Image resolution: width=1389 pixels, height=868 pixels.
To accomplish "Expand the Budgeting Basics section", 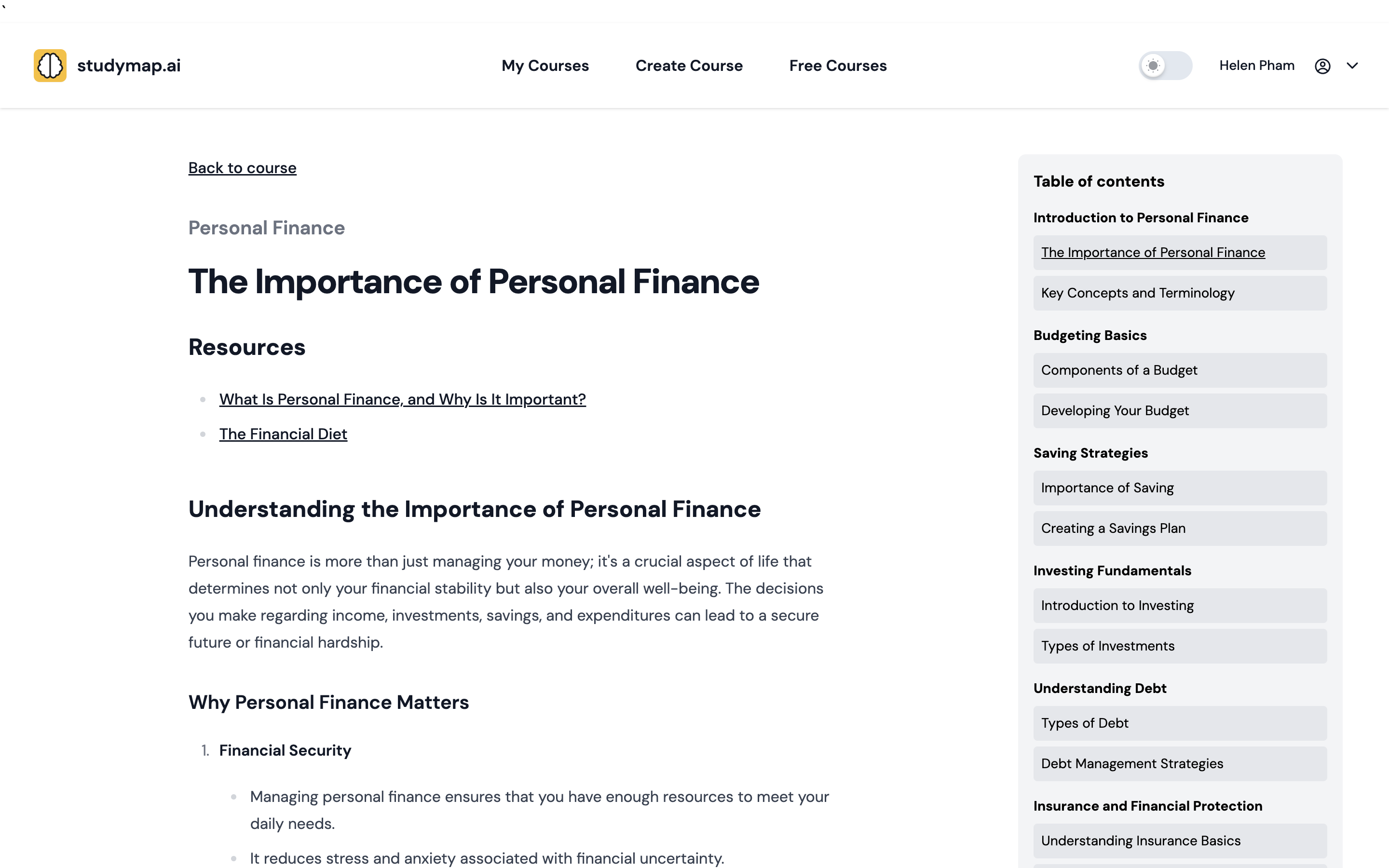I will coord(1090,335).
